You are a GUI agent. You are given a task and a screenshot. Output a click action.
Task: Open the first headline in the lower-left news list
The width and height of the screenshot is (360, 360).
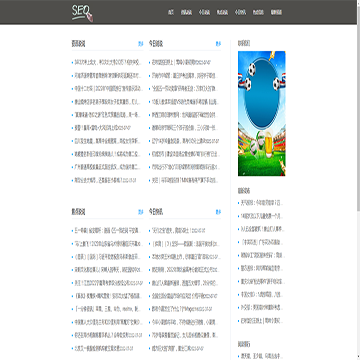point(108,230)
